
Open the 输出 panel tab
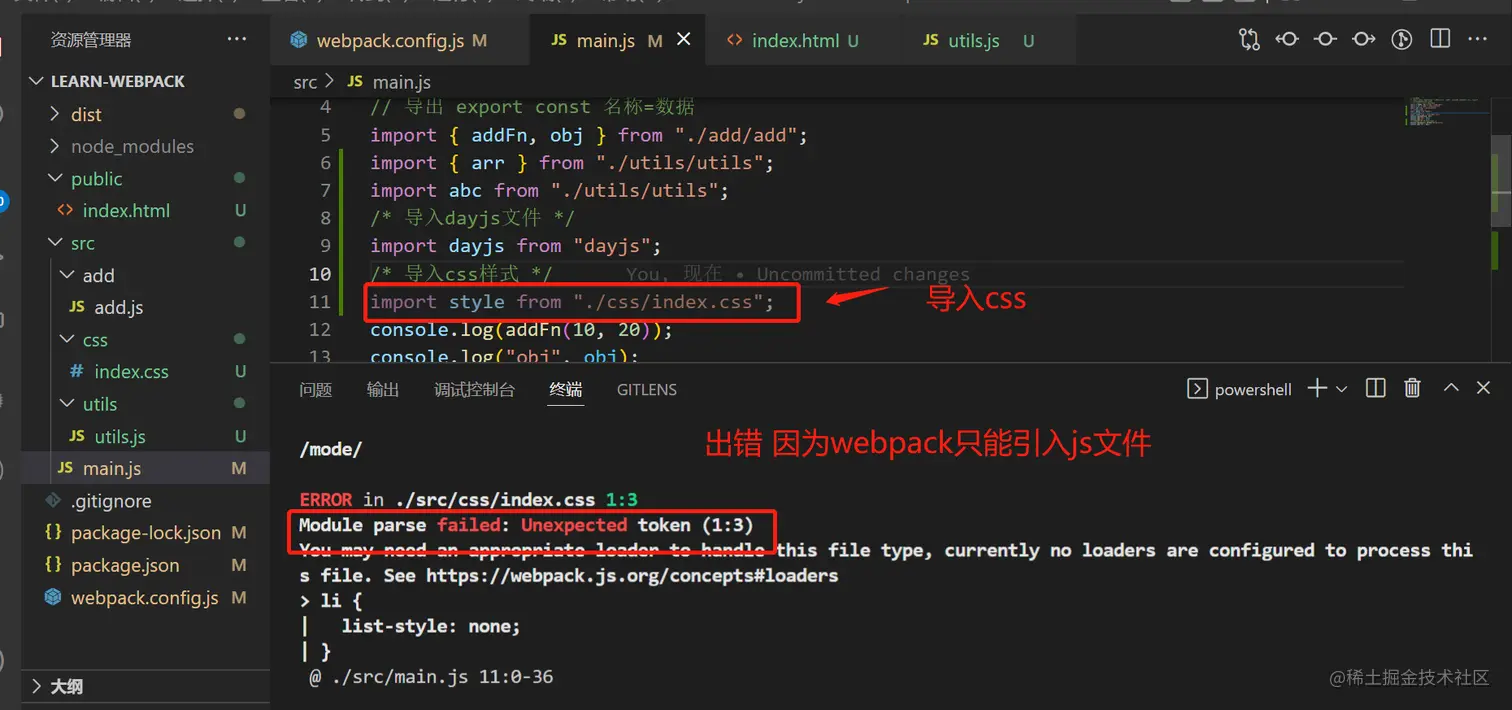(383, 389)
